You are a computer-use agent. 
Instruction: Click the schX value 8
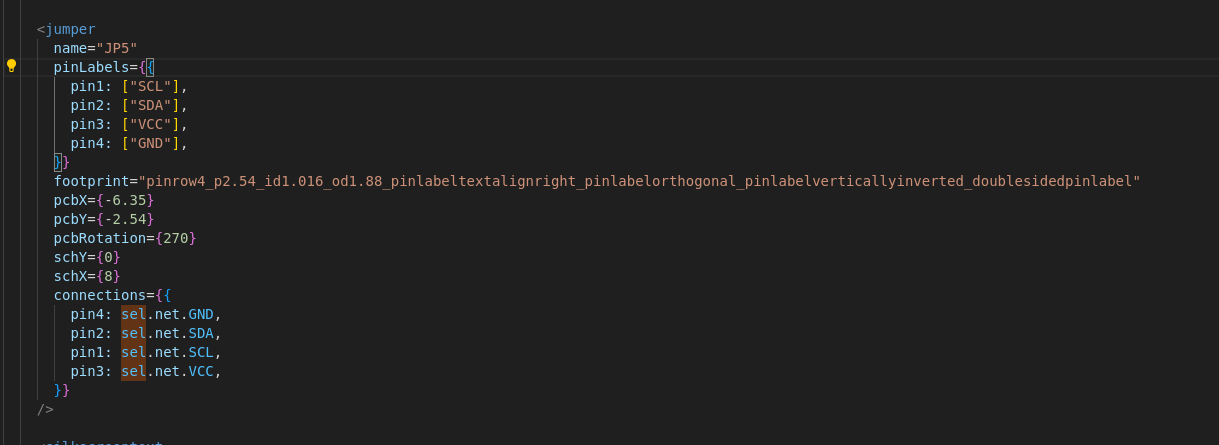[x=110, y=276]
